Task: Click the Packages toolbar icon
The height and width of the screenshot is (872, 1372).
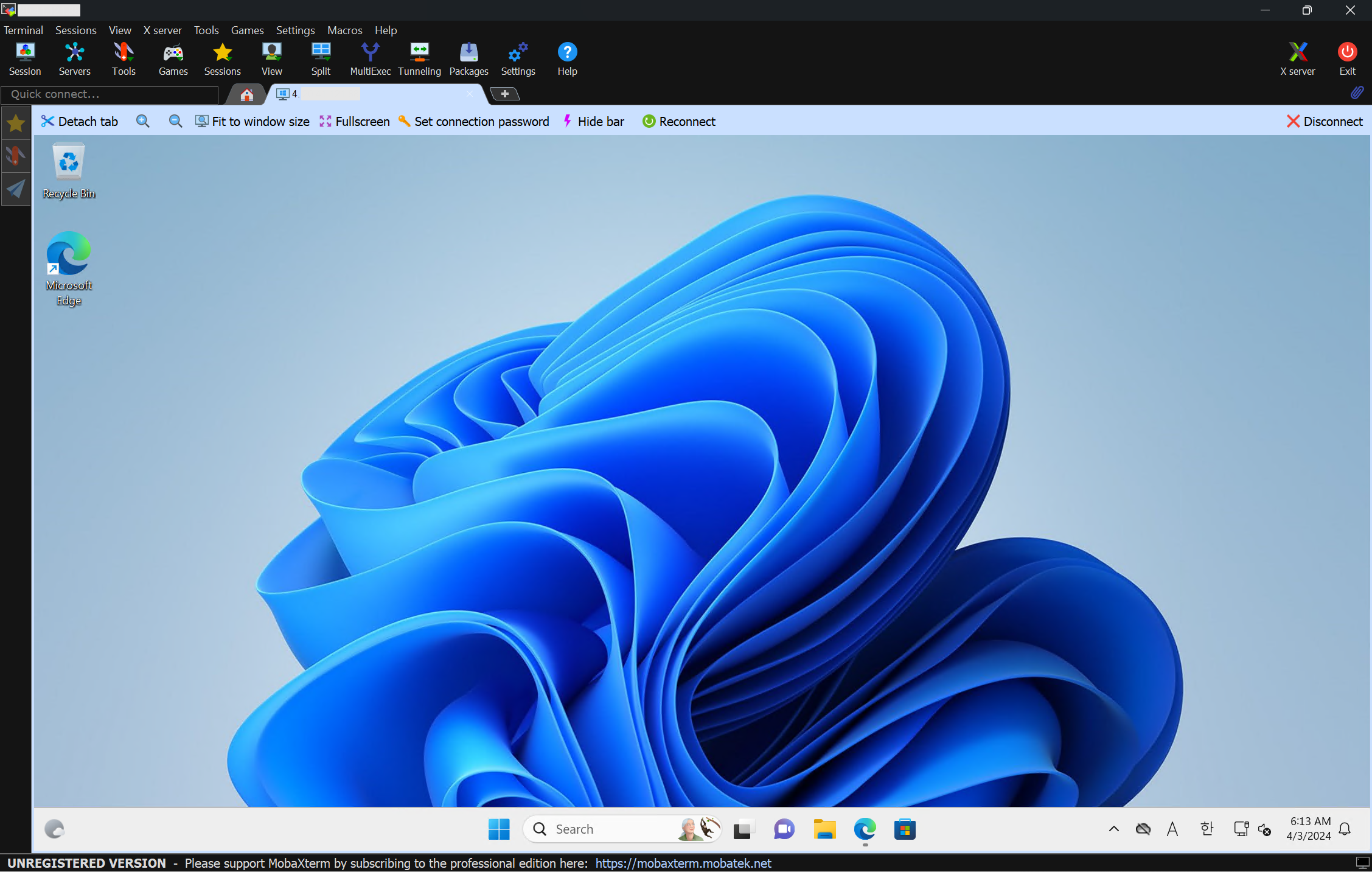Action: (x=468, y=59)
